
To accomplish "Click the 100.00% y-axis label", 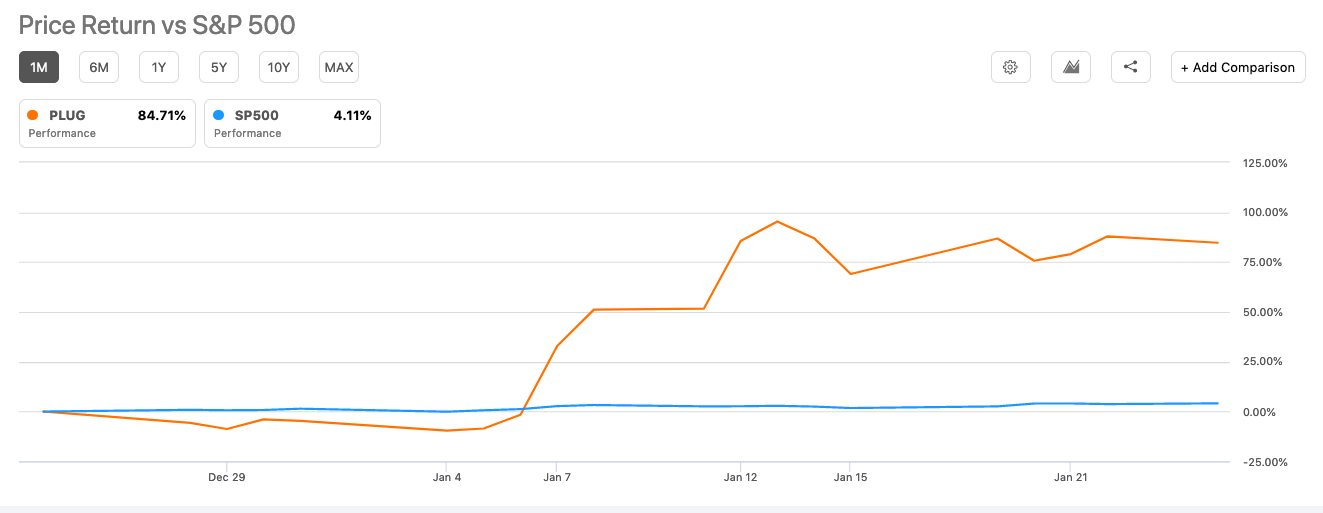I will (x=1264, y=212).
